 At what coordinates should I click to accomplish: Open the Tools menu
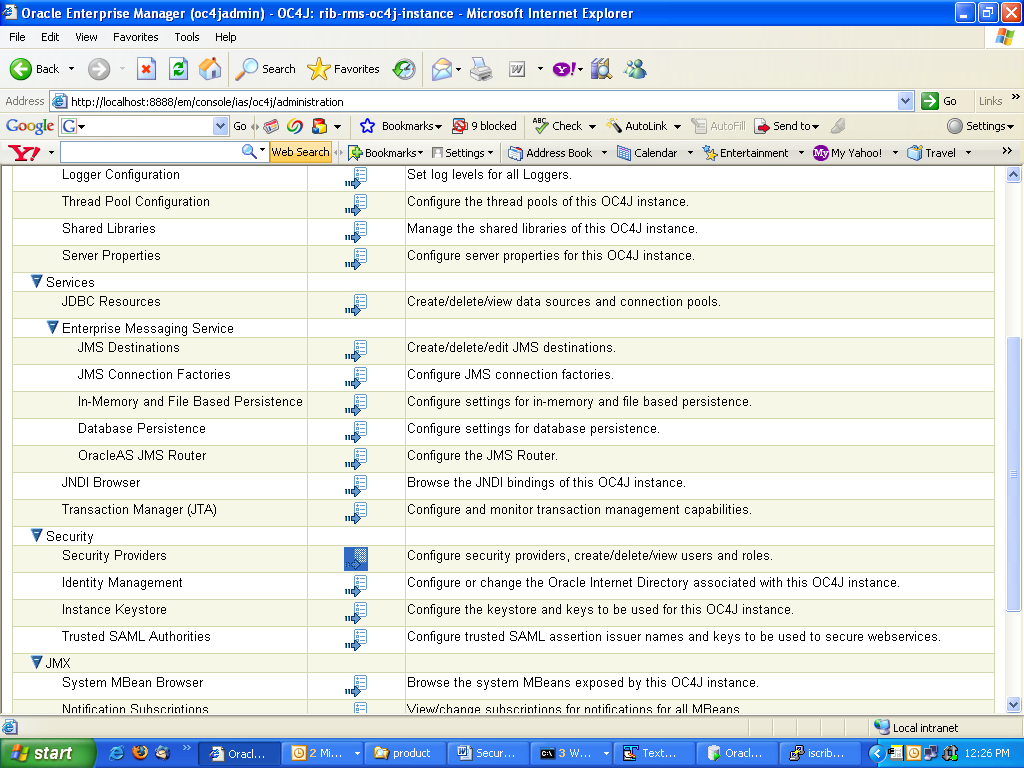coord(187,37)
